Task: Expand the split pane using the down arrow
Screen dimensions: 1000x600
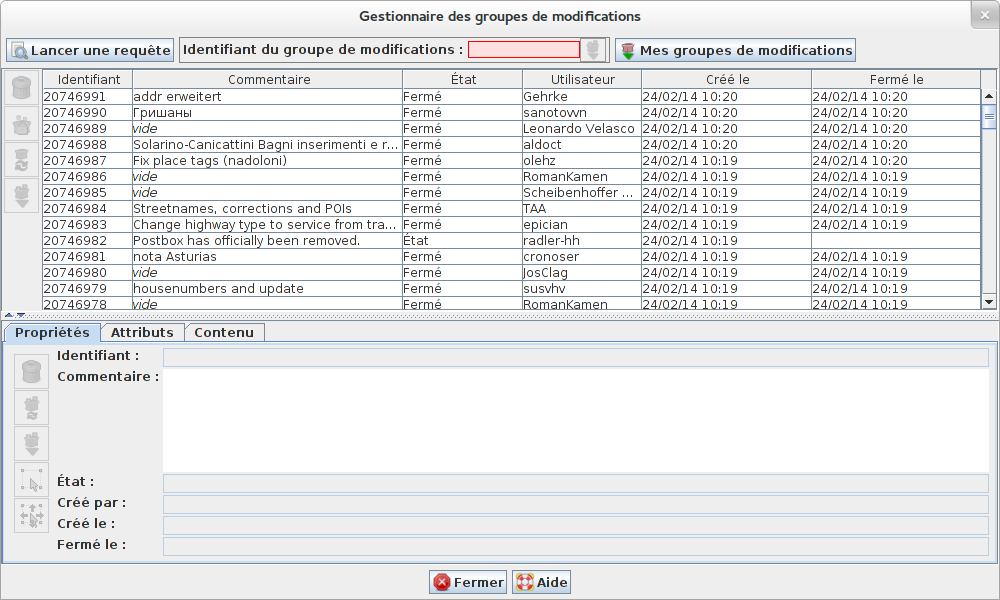Action: 20,315
